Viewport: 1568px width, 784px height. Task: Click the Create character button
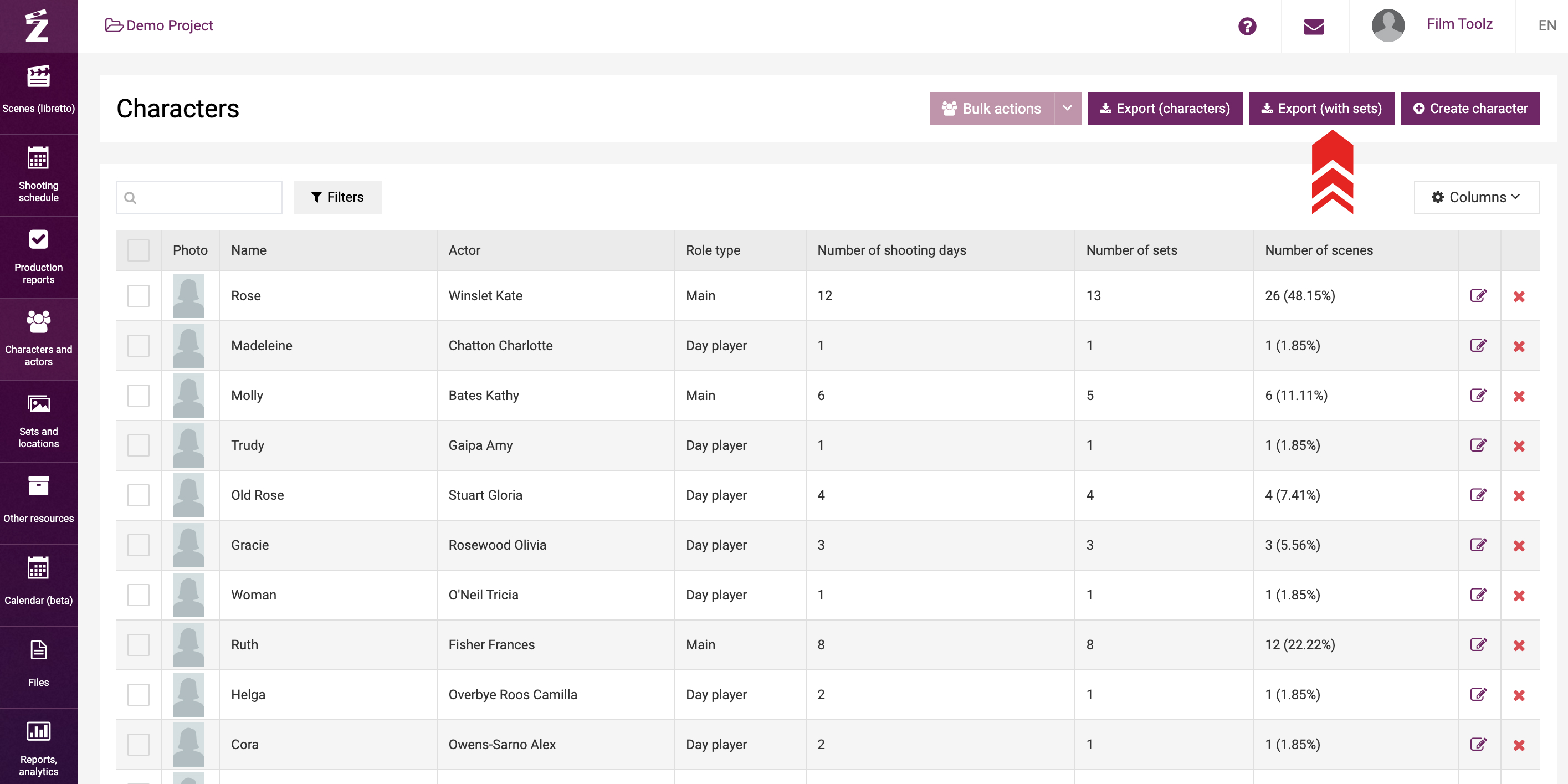click(1470, 109)
